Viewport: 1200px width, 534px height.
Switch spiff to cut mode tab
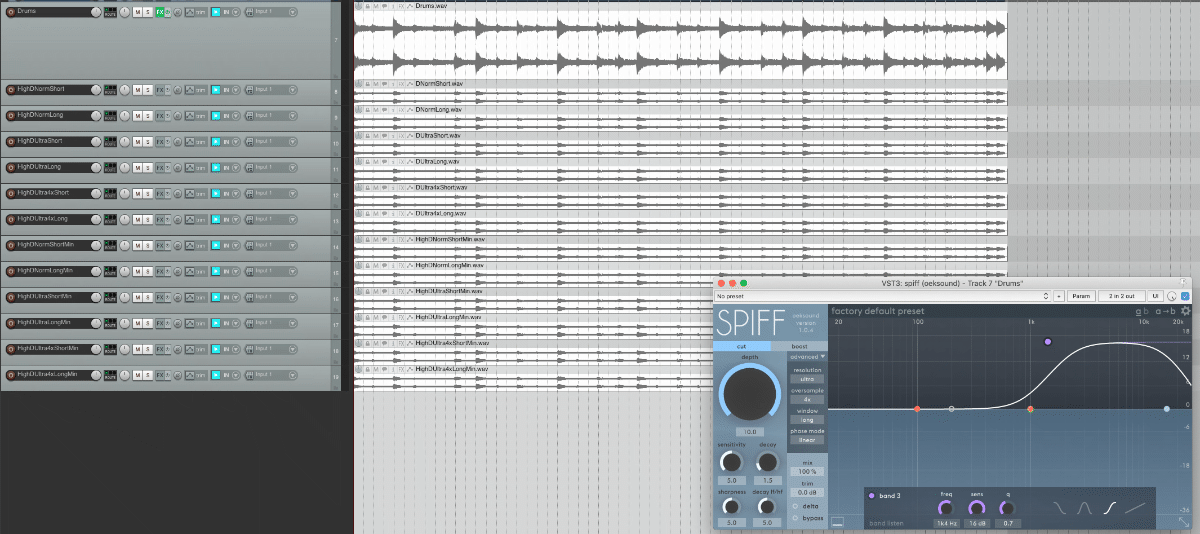pyautogui.click(x=742, y=346)
